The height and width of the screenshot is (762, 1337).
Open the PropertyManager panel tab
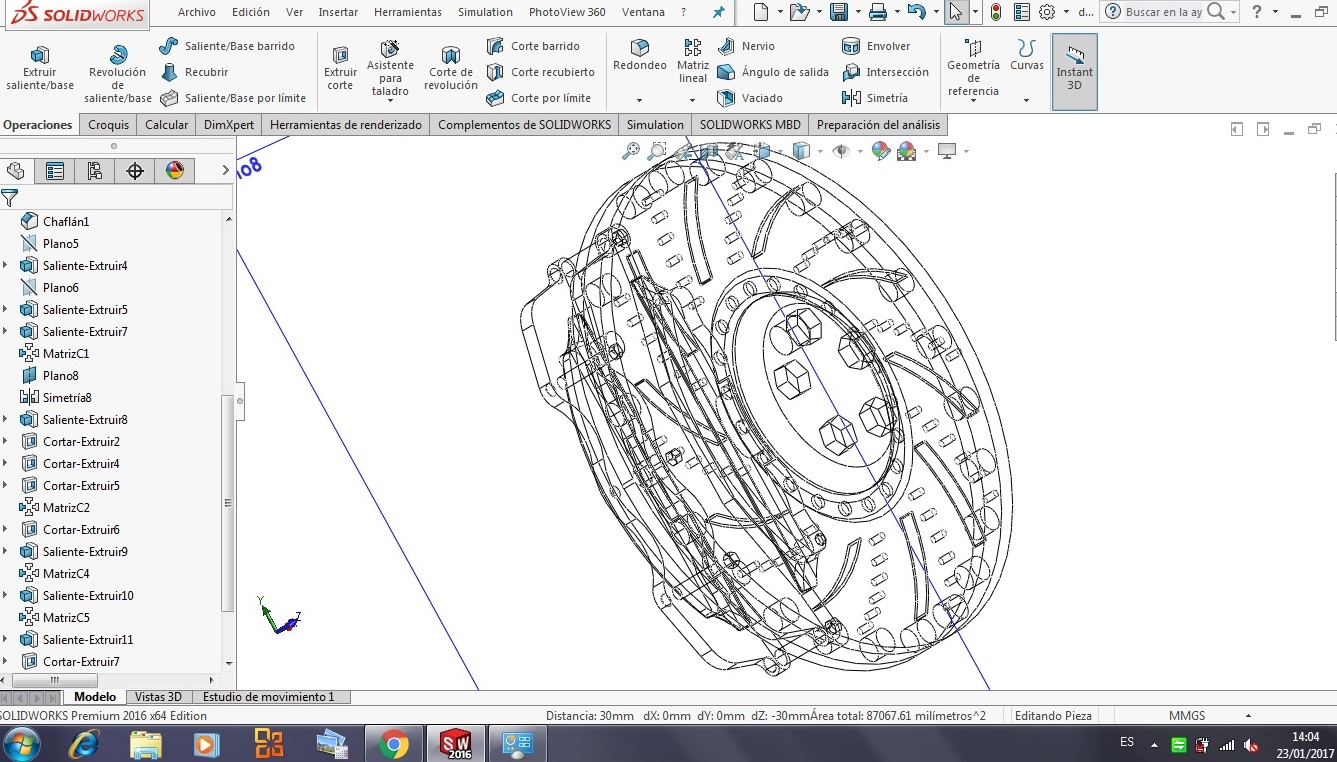tap(55, 171)
